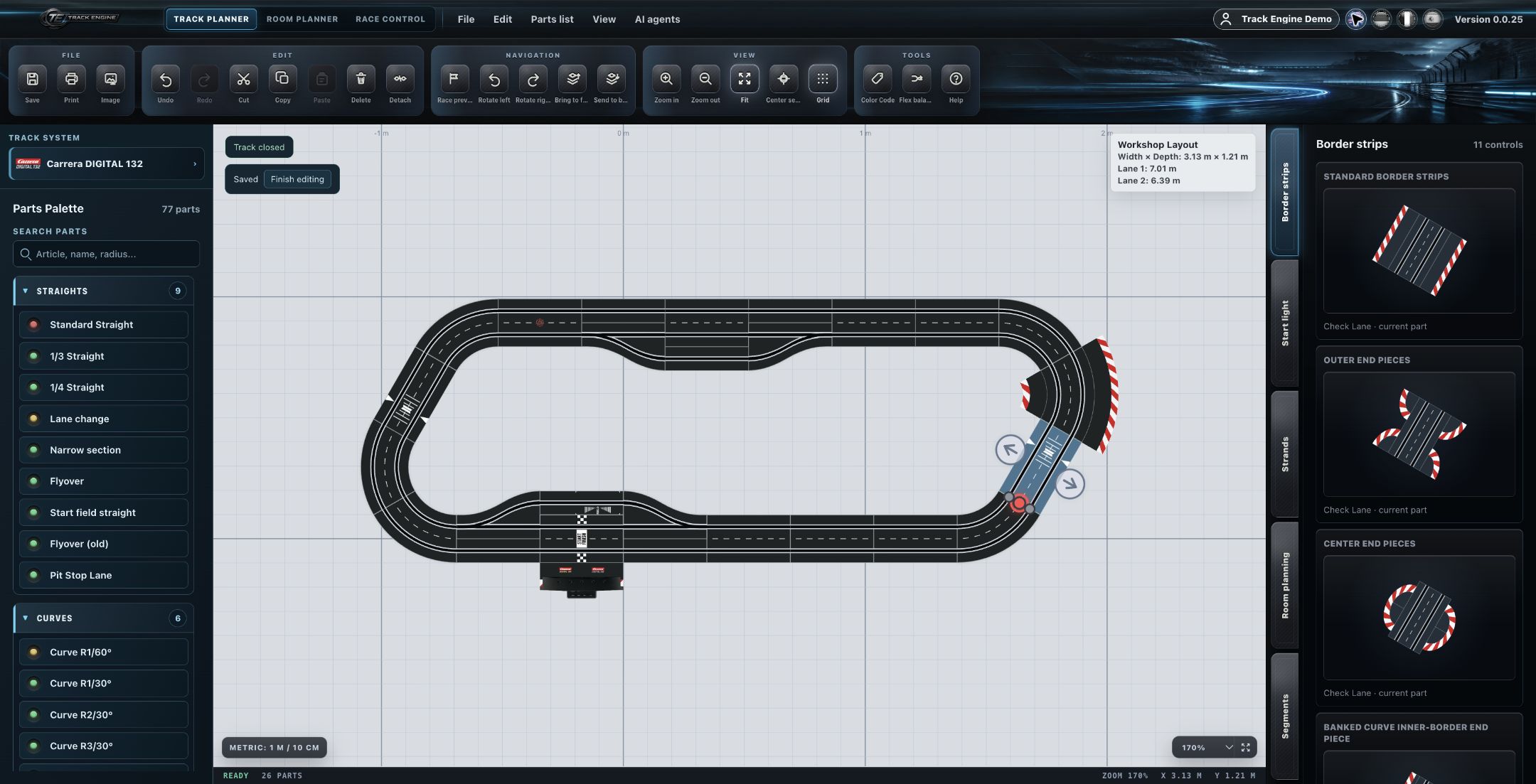This screenshot has width=1536, height=784.
Task: Open the Flex balance tool
Action: click(x=917, y=80)
